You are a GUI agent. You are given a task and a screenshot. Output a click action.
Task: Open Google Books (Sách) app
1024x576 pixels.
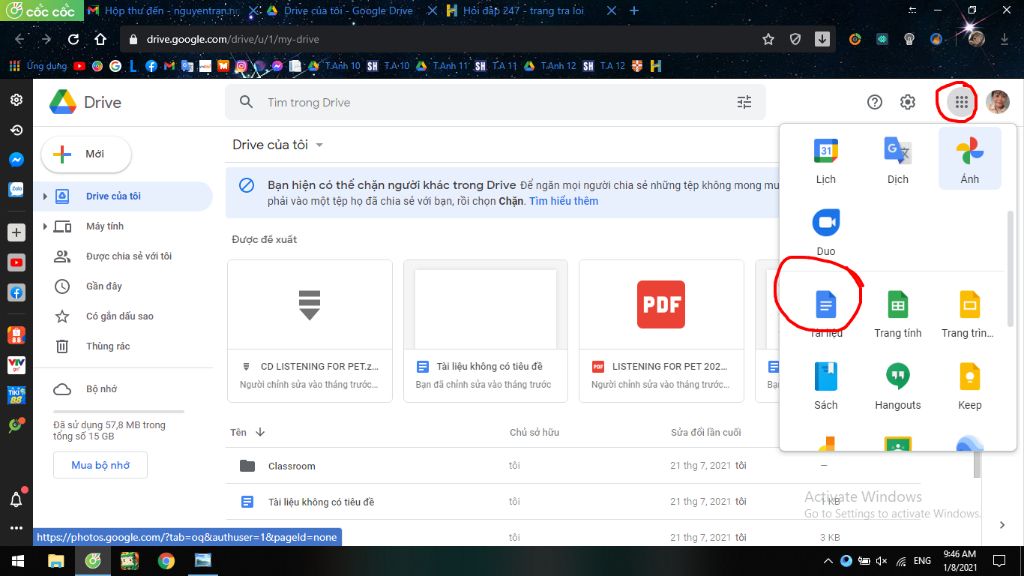[825, 385]
